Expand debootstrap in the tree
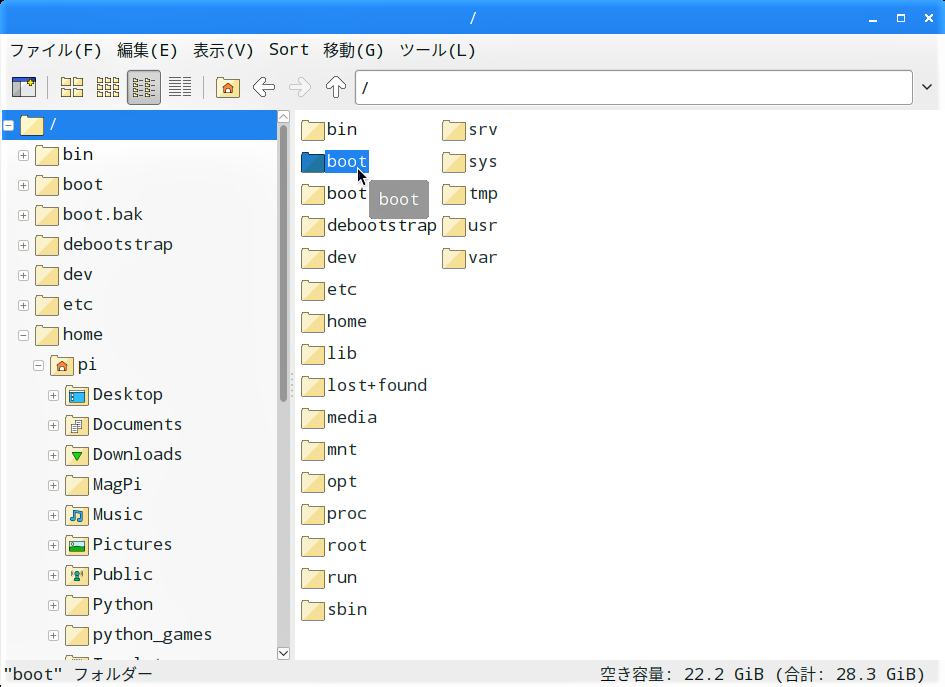Screen dimensions: 945x687 tap(24, 246)
